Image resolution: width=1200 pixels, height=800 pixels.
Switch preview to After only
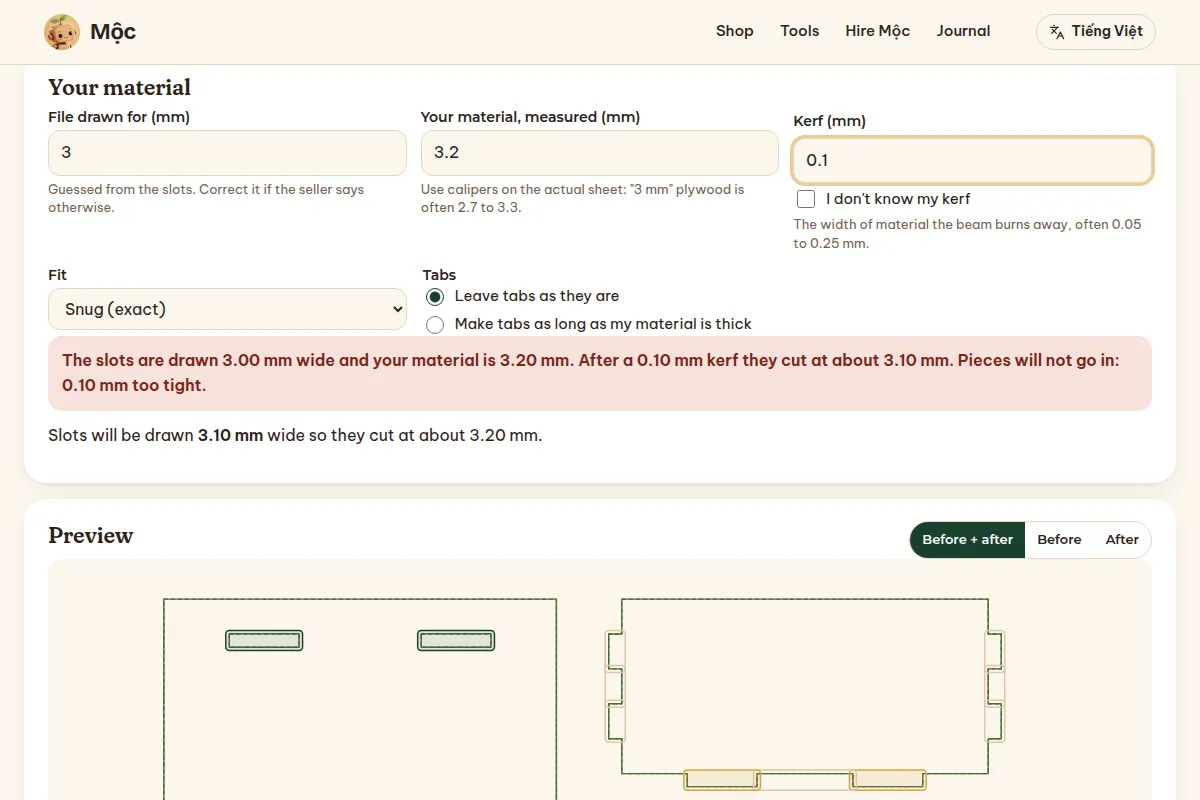[x=1122, y=540]
